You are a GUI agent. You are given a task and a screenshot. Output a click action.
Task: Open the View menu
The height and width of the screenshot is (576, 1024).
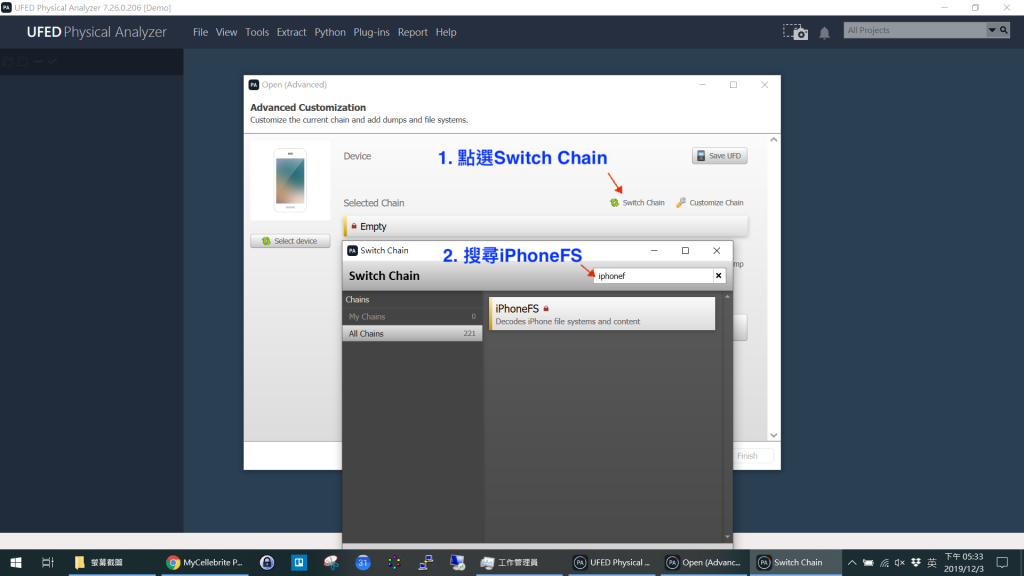click(x=226, y=32)
